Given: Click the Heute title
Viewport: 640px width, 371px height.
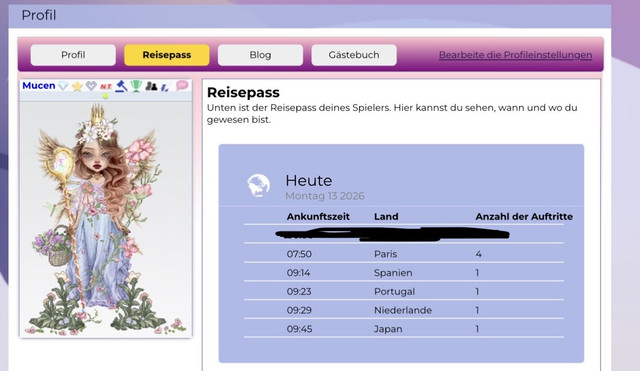Looking at the screenshot, I should 309,180.
